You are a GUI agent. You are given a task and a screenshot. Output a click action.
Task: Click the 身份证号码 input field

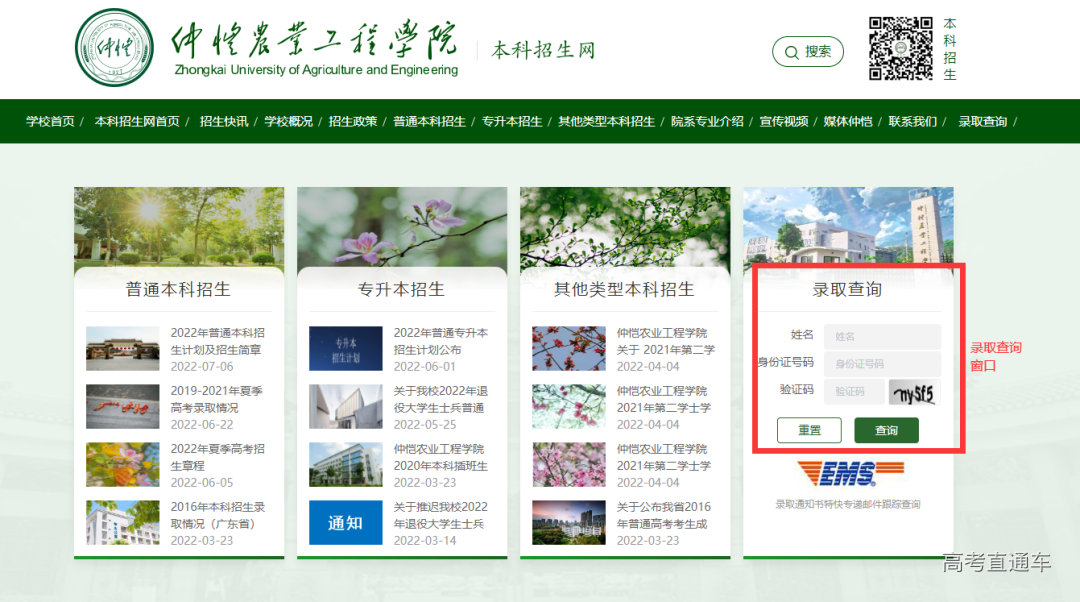[x=882, y=363]
